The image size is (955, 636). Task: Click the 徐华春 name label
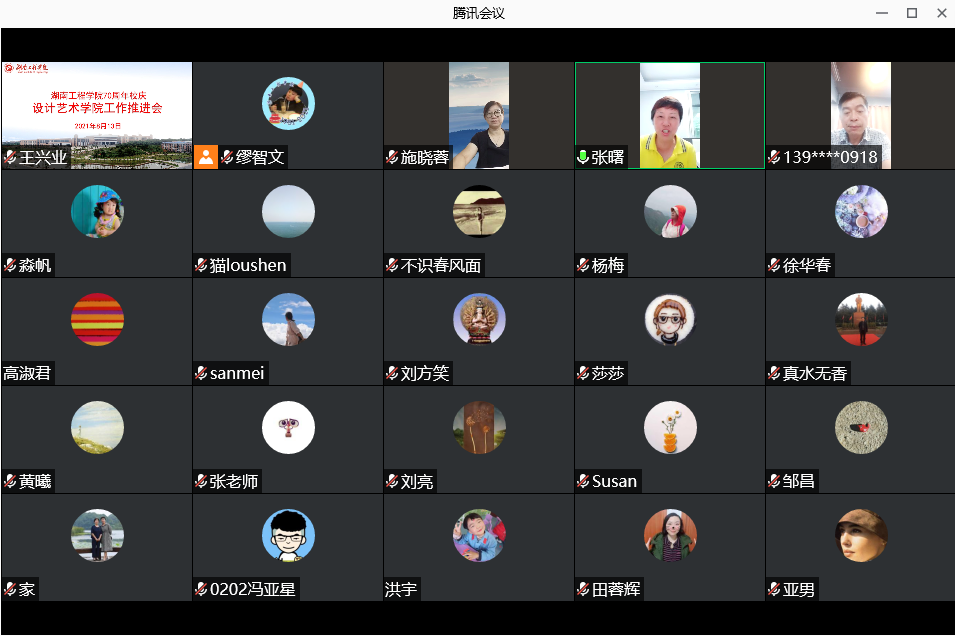tap(806, 265)
